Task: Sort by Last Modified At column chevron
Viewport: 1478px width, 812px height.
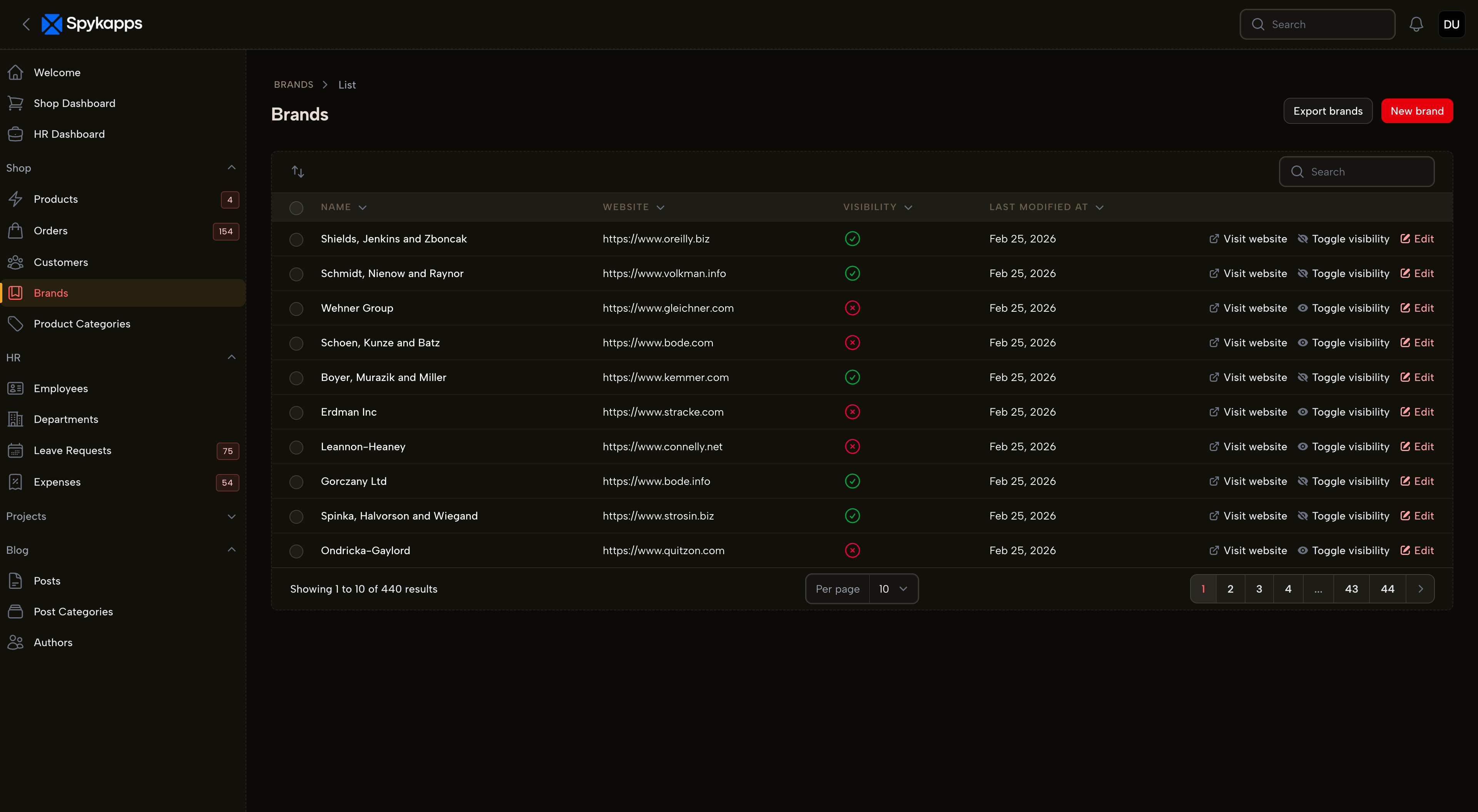Action: [1099, 207]
